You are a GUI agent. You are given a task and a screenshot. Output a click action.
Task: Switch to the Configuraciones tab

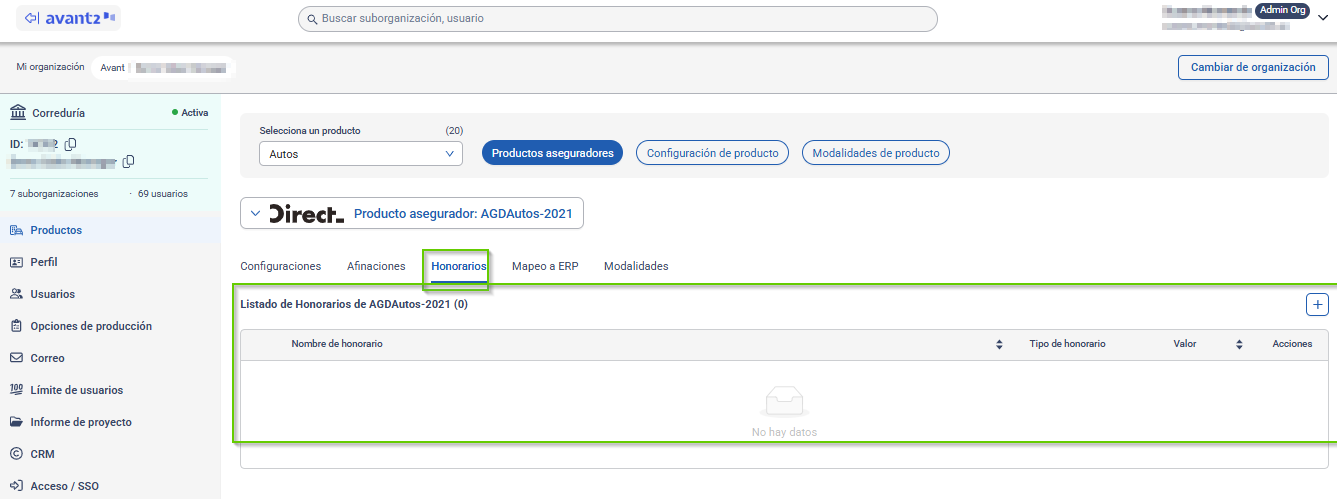tap(281, 266)
